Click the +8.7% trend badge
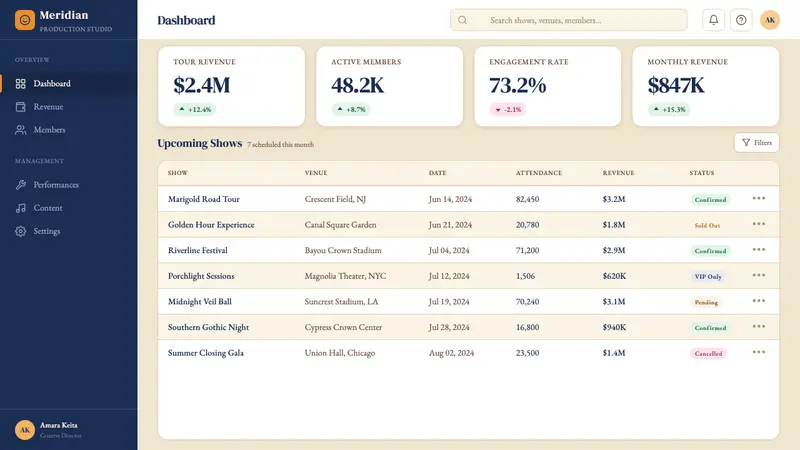Screen dimensions: 800x450 (x=352, y=110)
